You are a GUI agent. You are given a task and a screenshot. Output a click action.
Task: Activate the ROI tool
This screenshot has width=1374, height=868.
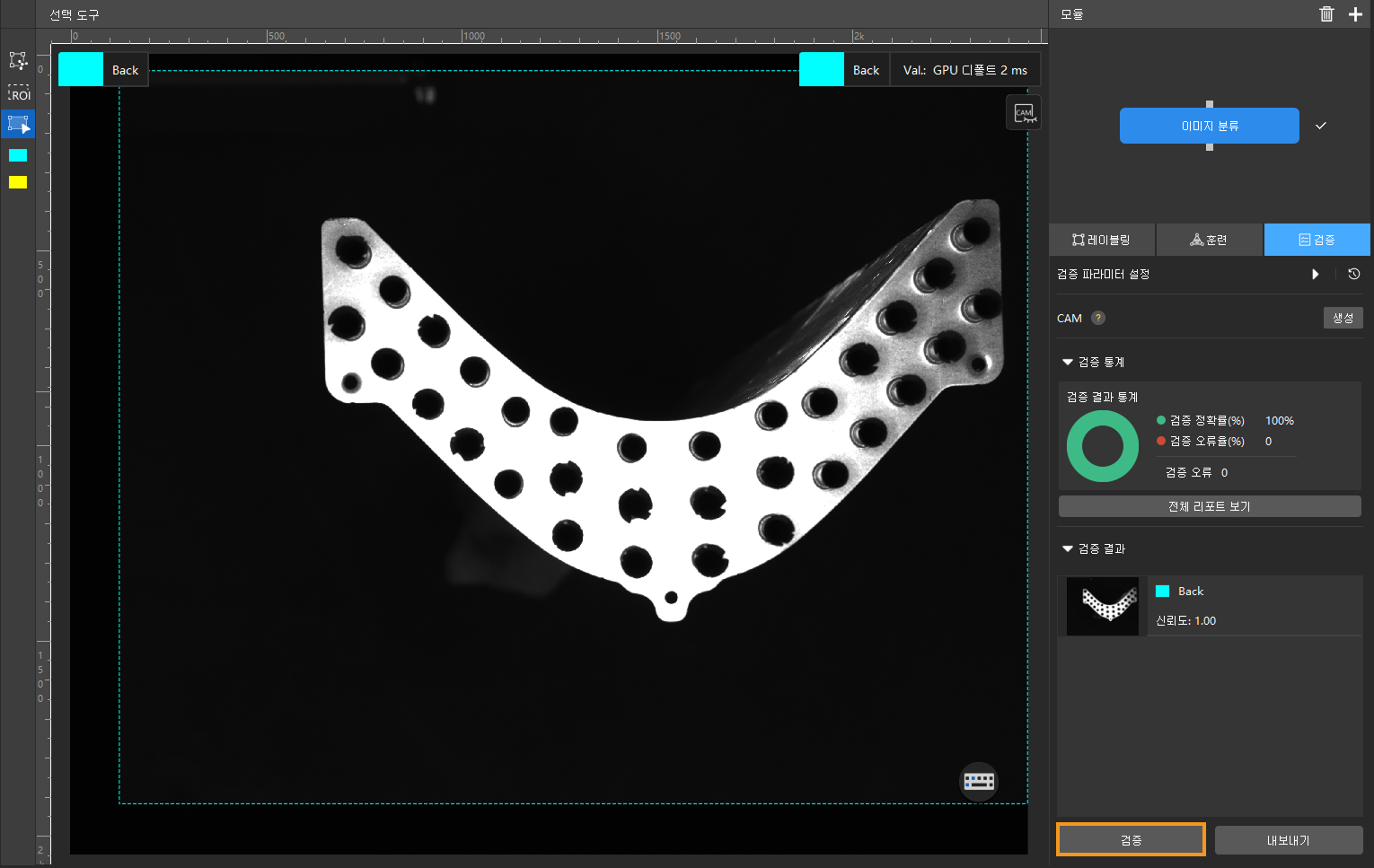coord(18,93)
